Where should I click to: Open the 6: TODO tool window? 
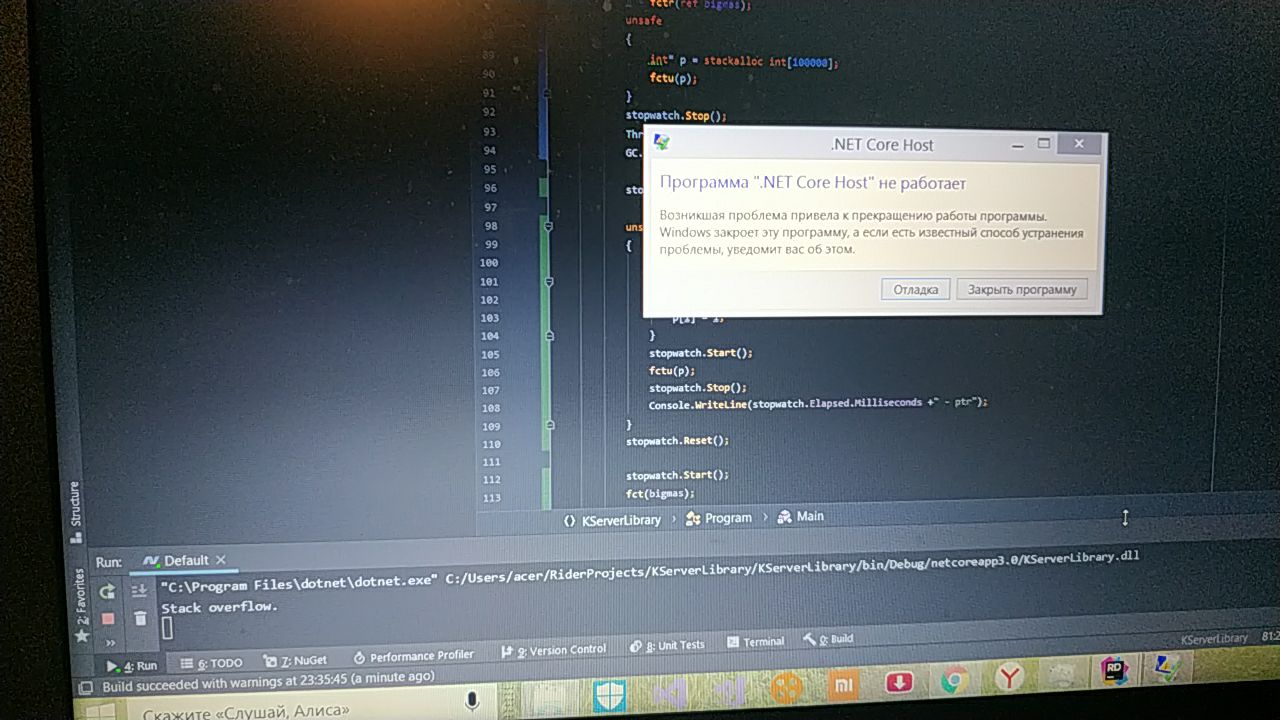[x=211, y=663]
